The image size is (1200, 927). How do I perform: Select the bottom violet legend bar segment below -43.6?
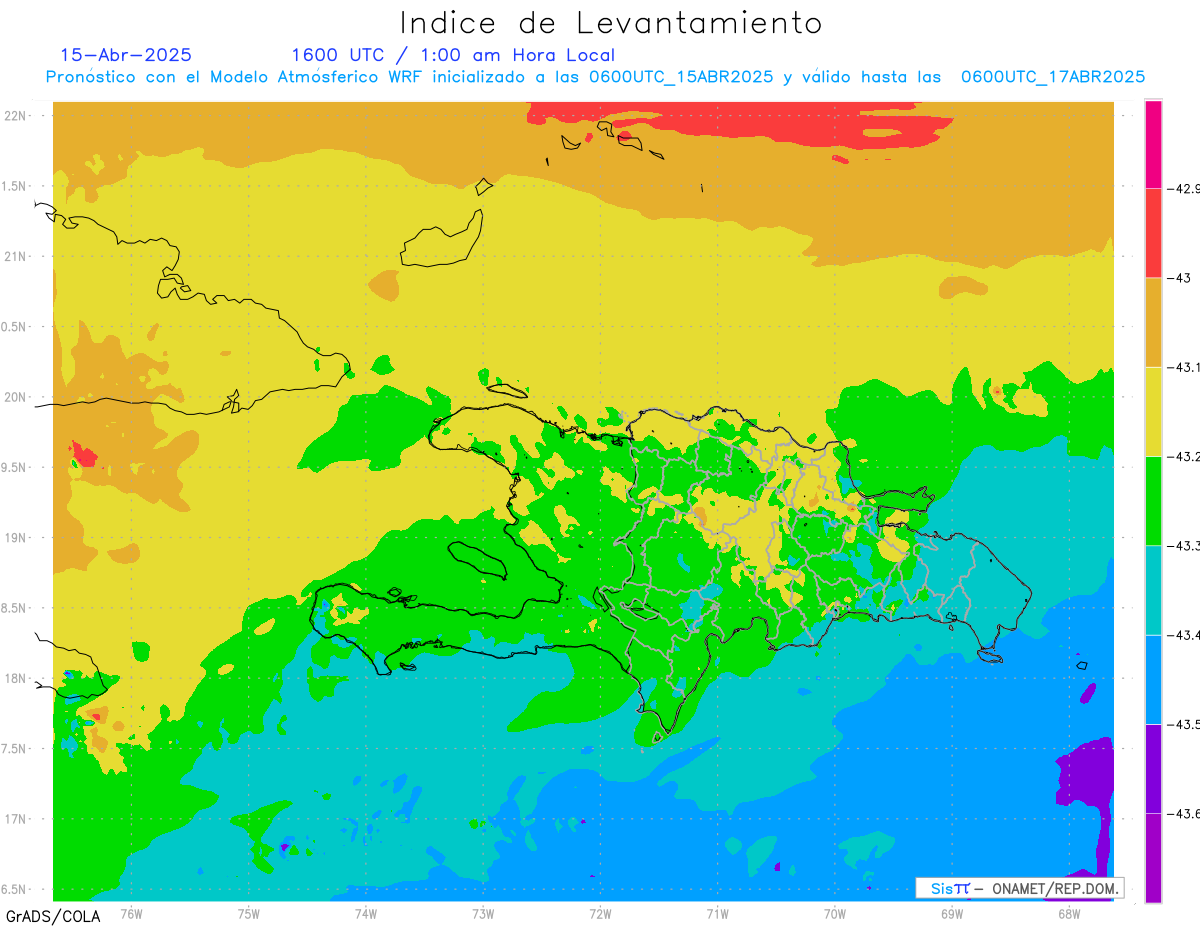click(1153, 857)
